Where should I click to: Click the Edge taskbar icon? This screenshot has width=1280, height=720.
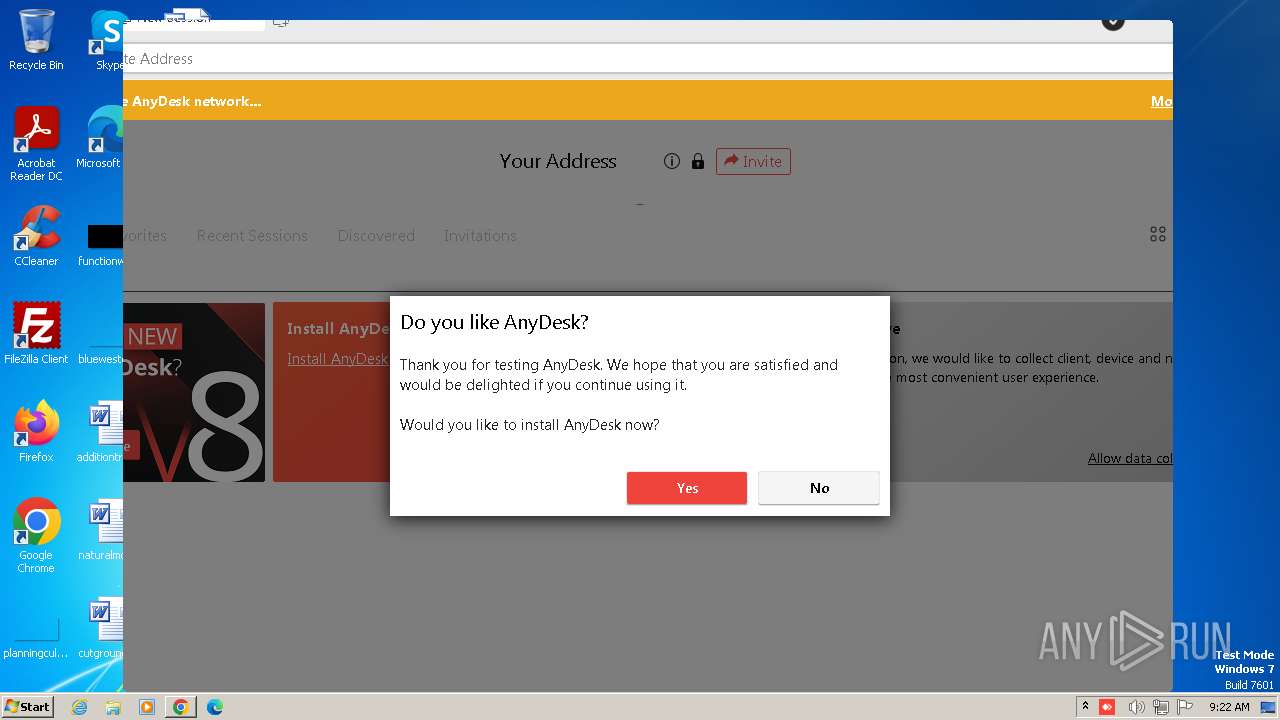click(214, 707)
